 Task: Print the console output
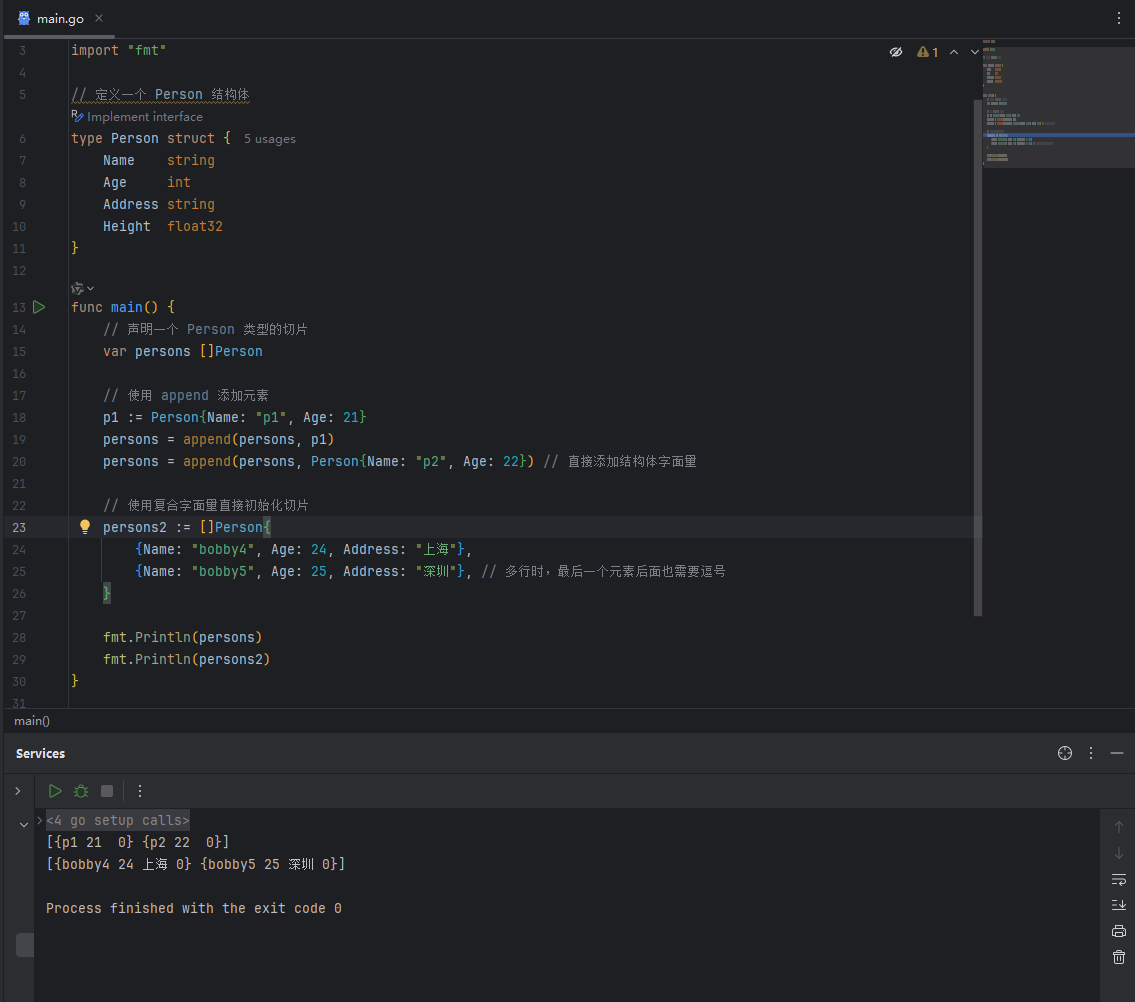[1118, 931]
